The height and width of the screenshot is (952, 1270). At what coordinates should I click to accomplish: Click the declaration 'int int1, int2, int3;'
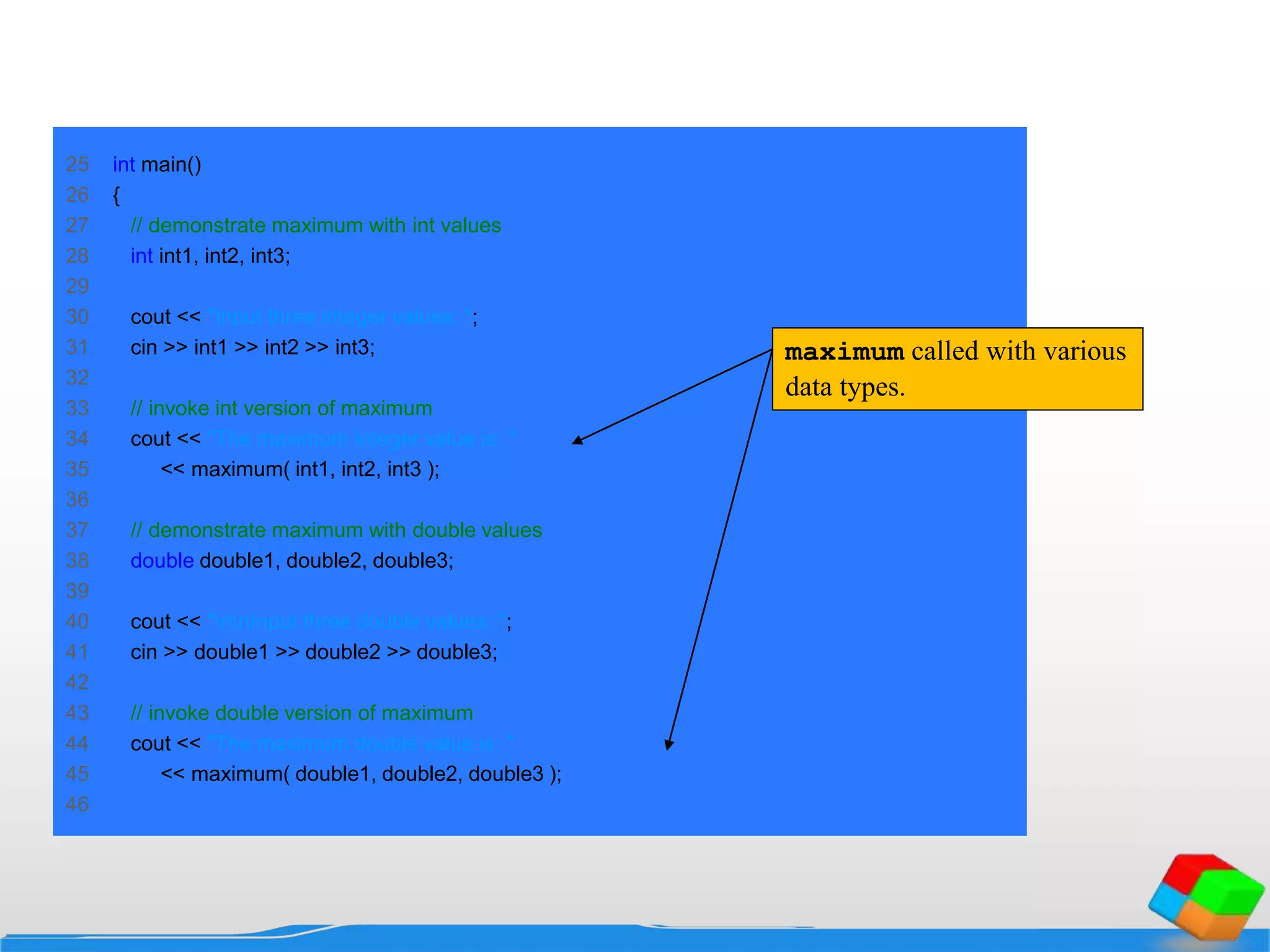[x=210, y=255]
